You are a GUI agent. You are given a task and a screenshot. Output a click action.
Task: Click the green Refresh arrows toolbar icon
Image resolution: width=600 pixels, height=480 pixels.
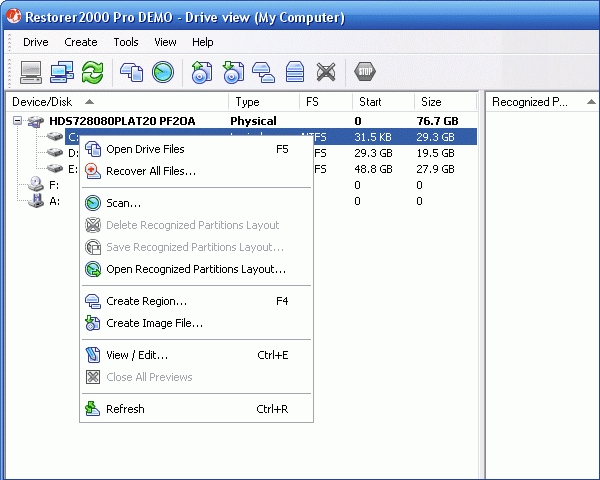93,72
